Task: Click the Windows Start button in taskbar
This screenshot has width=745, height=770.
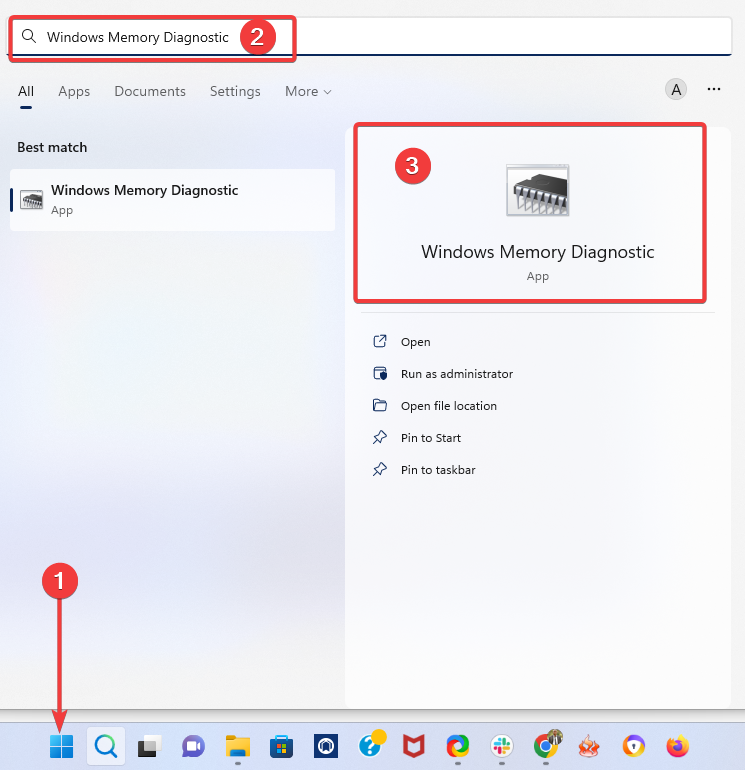Action: (x=61, y=746)
